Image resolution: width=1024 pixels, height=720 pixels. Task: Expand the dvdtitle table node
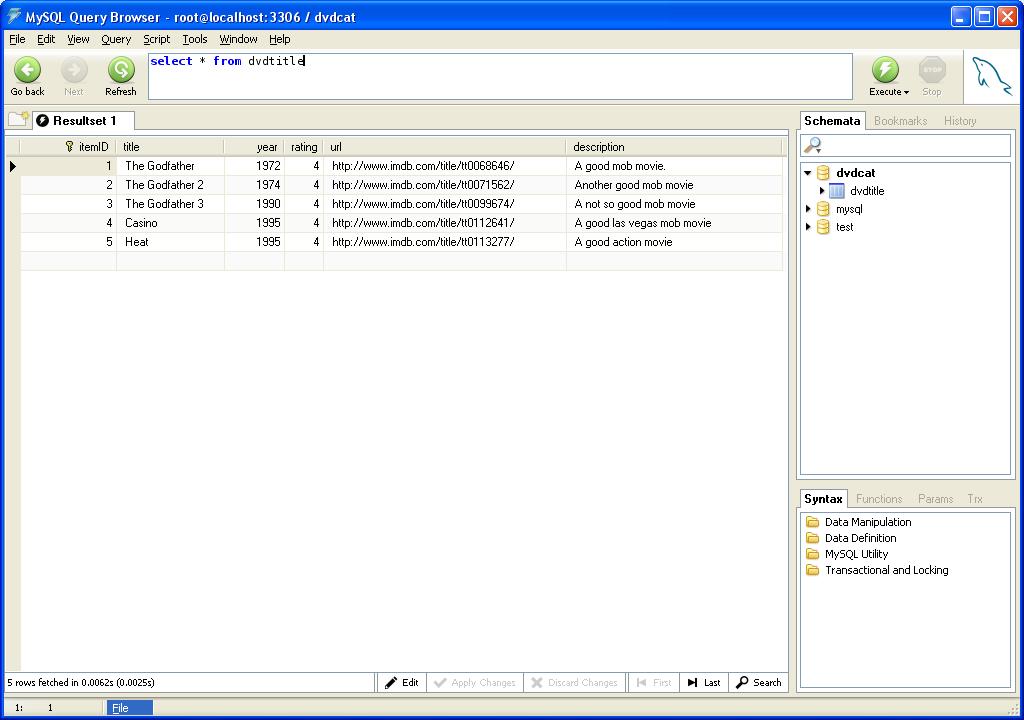(822, 191)
